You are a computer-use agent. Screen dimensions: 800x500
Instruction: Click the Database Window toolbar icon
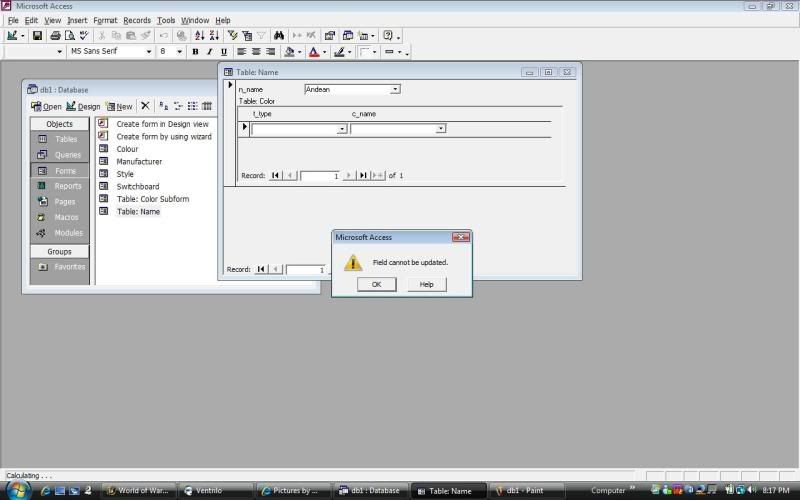[x=347, y=35]
